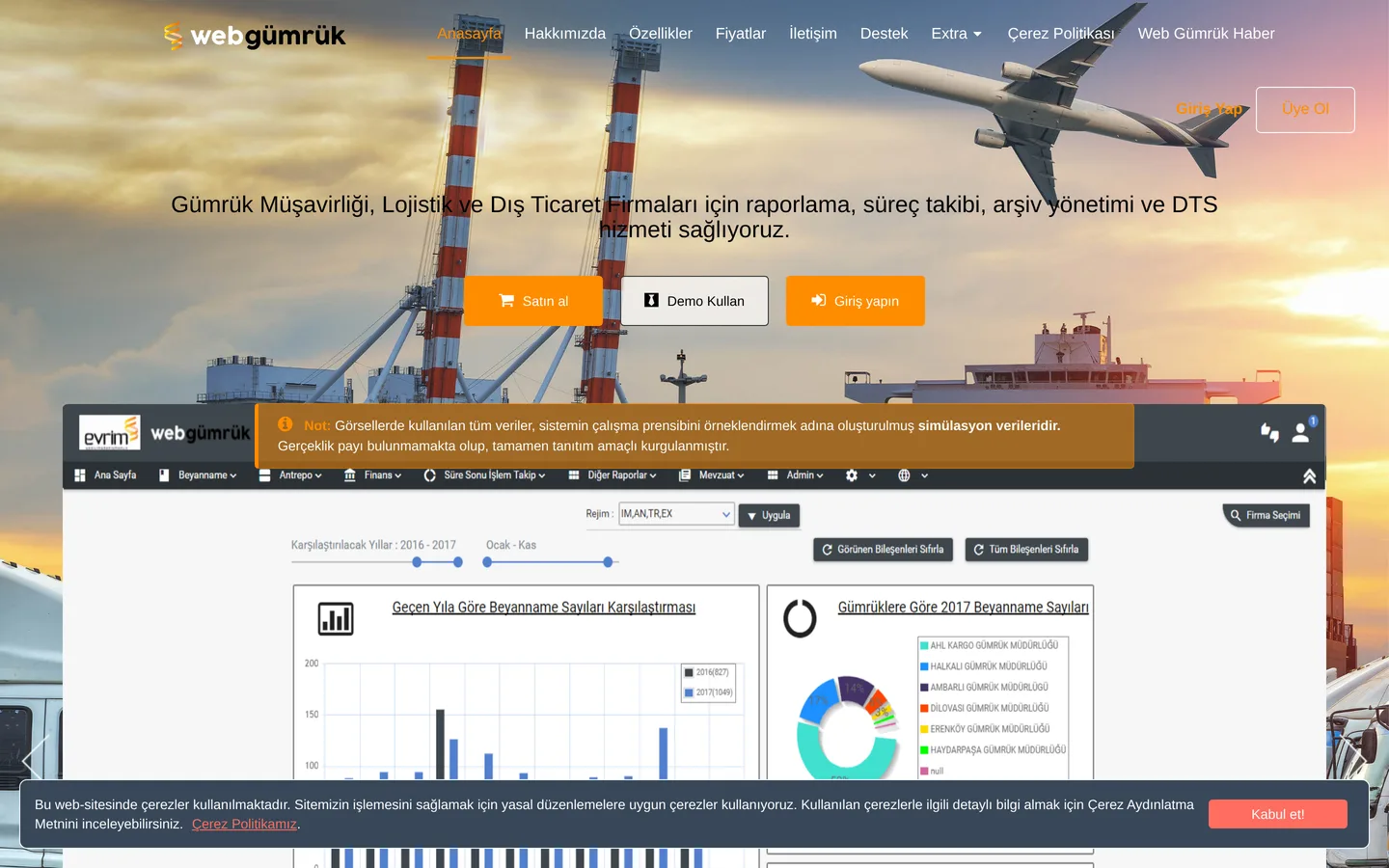Expand the Beyanname dropdown menu
The height and width of the screenshot is (868, 1389).
tap(198, 475)
